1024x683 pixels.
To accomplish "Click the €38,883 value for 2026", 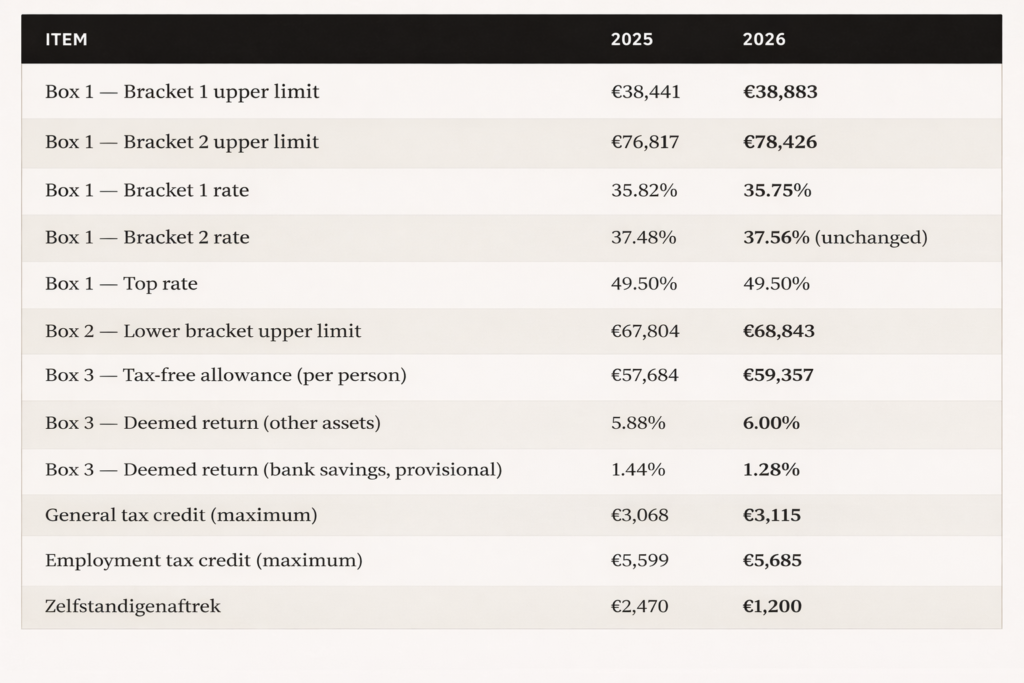I will 780,92.
